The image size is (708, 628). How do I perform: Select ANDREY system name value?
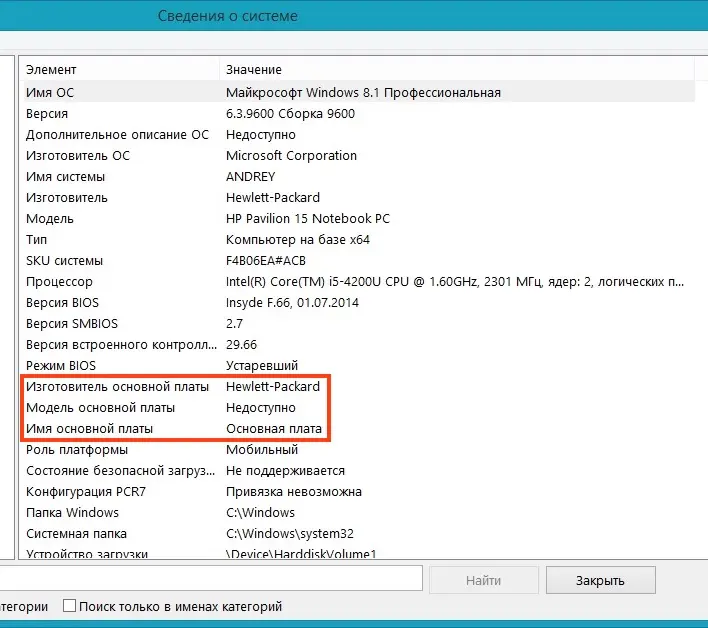pyautogui.click(x=251, y=177)
